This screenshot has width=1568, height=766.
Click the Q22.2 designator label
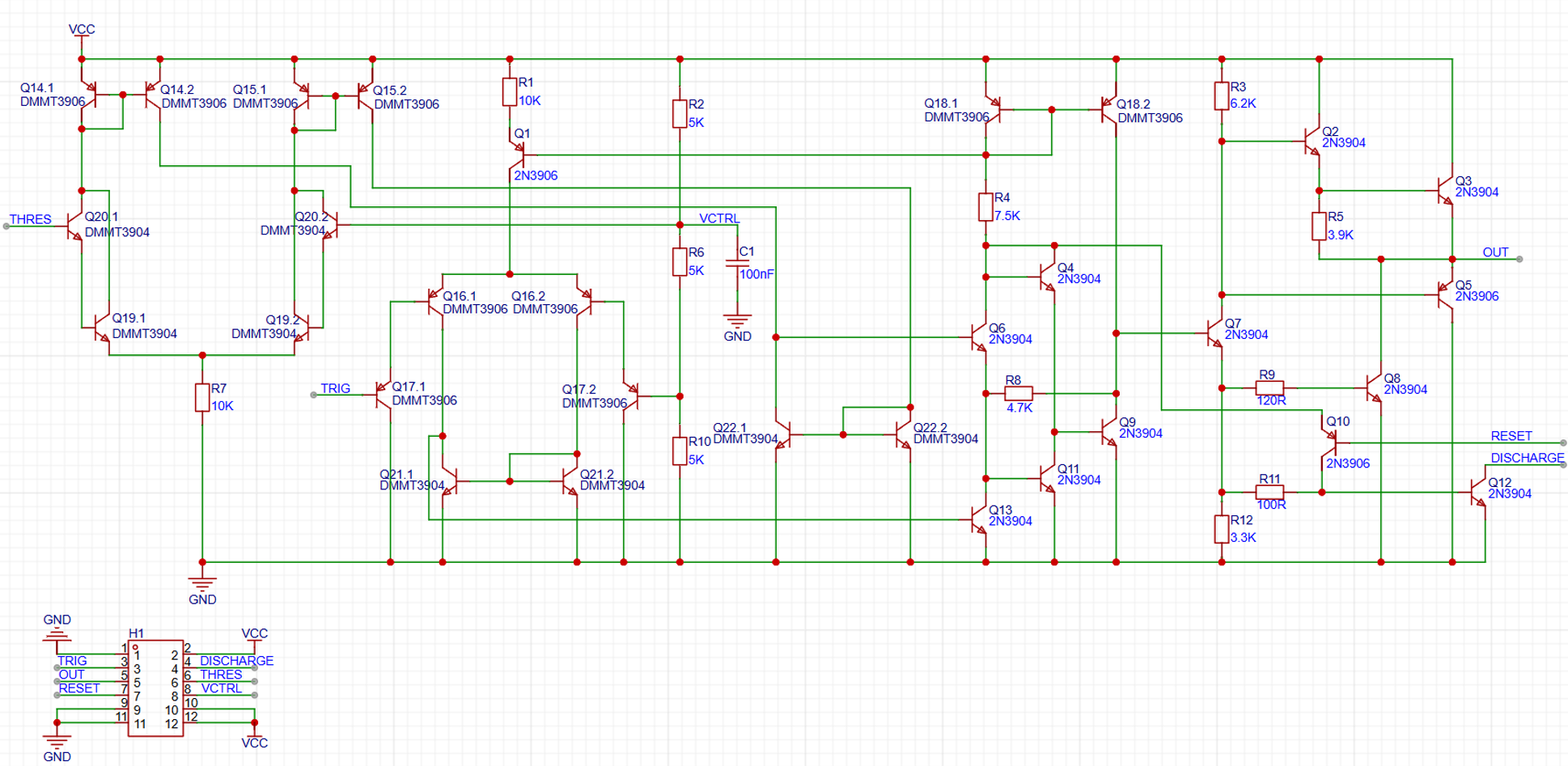click(x=930, y=427)
